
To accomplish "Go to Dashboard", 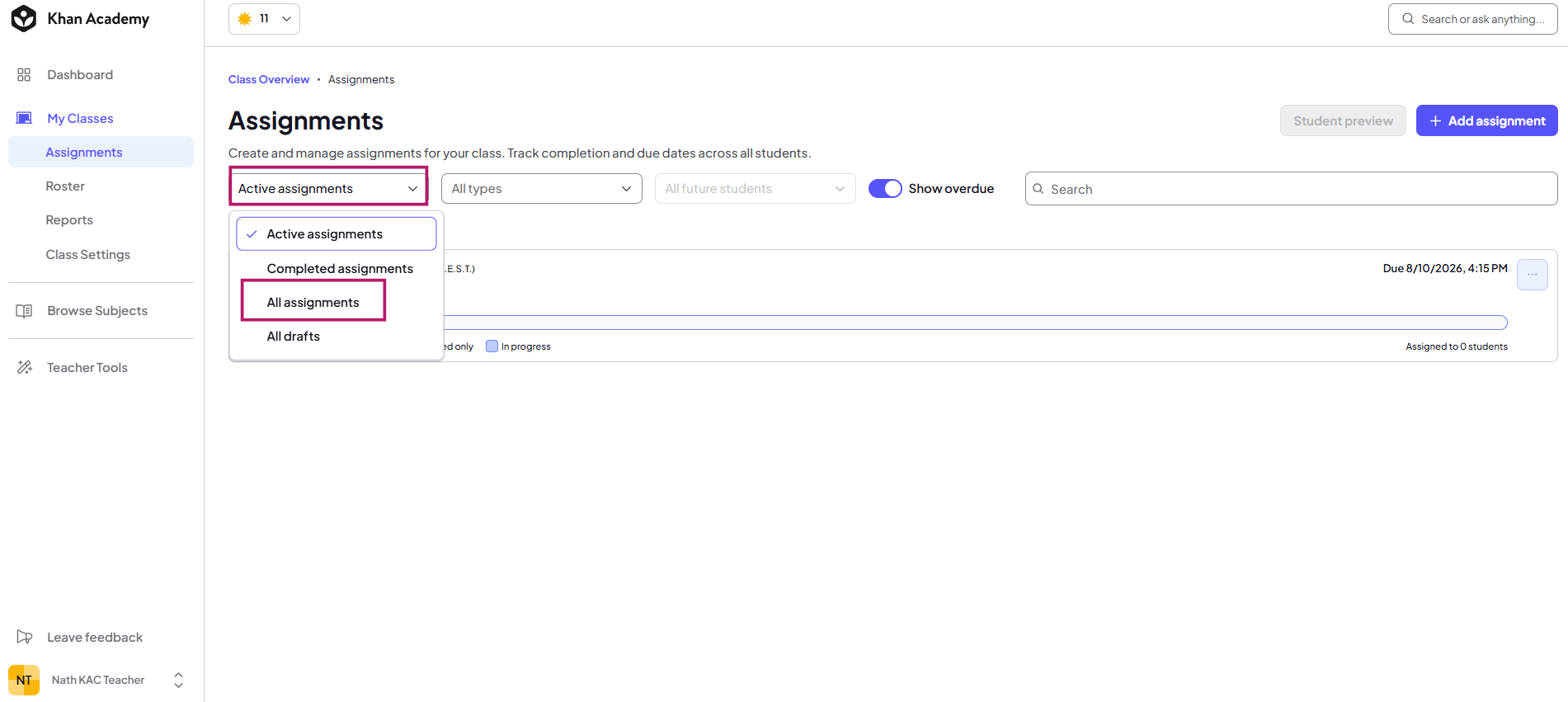I will pyautogui.click(x=80, y=75).
